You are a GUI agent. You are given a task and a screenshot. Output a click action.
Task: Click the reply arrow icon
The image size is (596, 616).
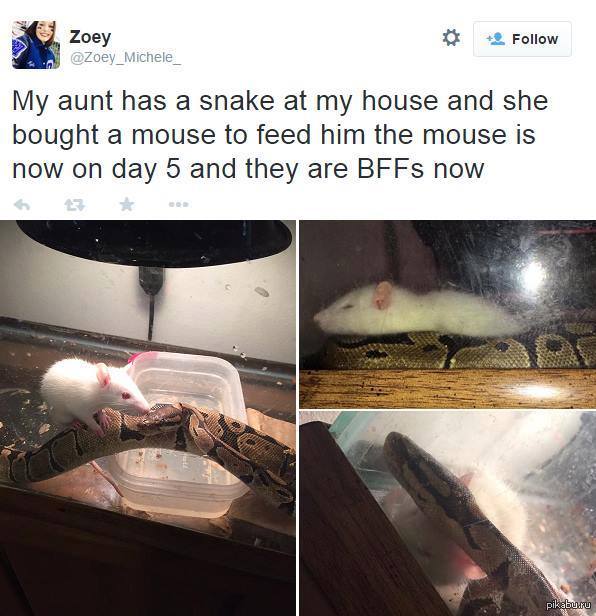click(22, 204)
